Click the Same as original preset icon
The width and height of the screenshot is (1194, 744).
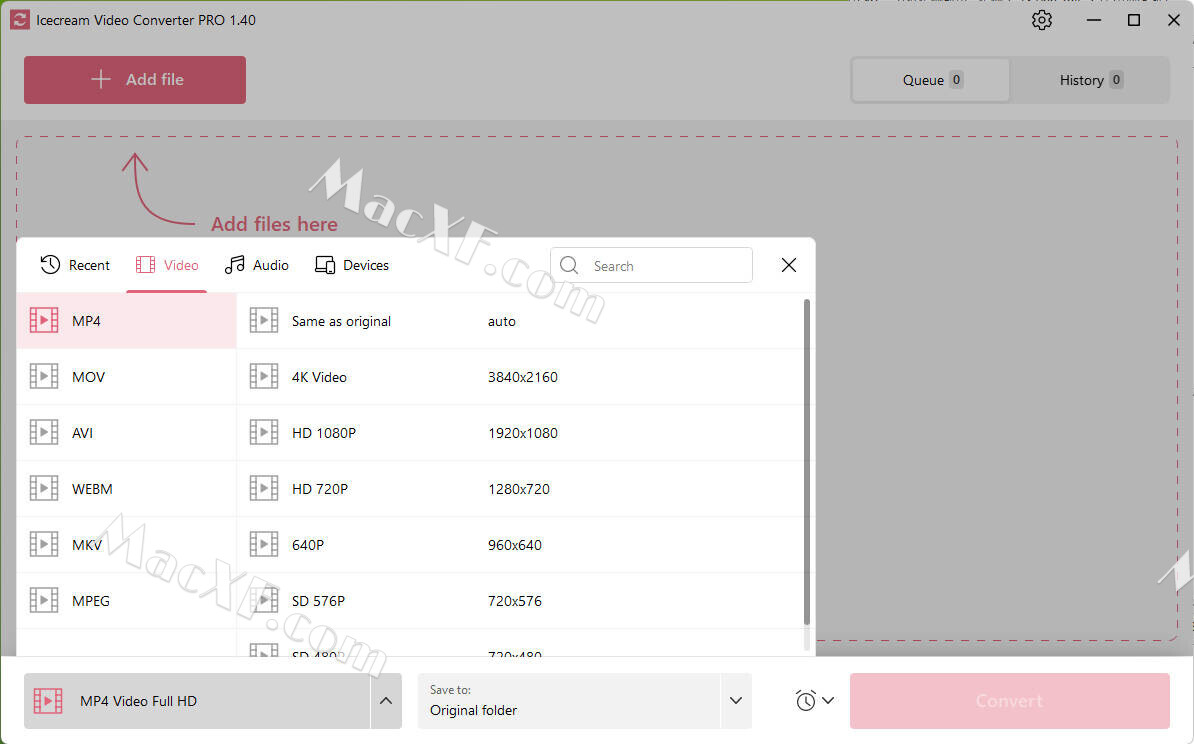(264, 321)
